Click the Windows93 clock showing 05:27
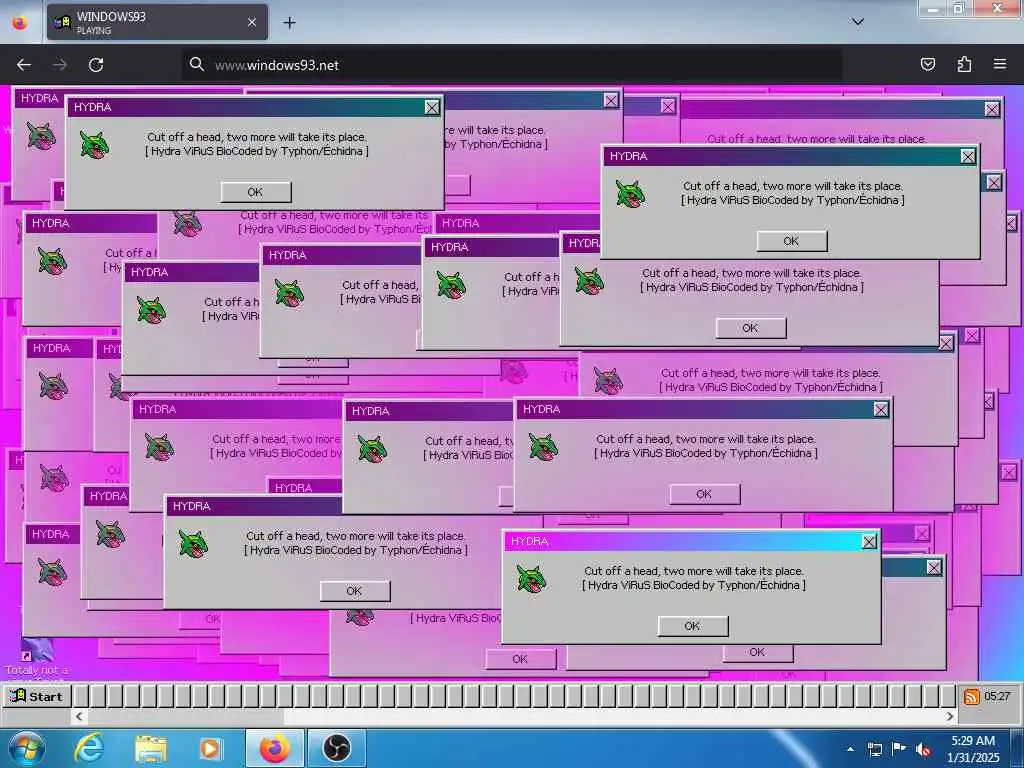 tap(997, 696)
